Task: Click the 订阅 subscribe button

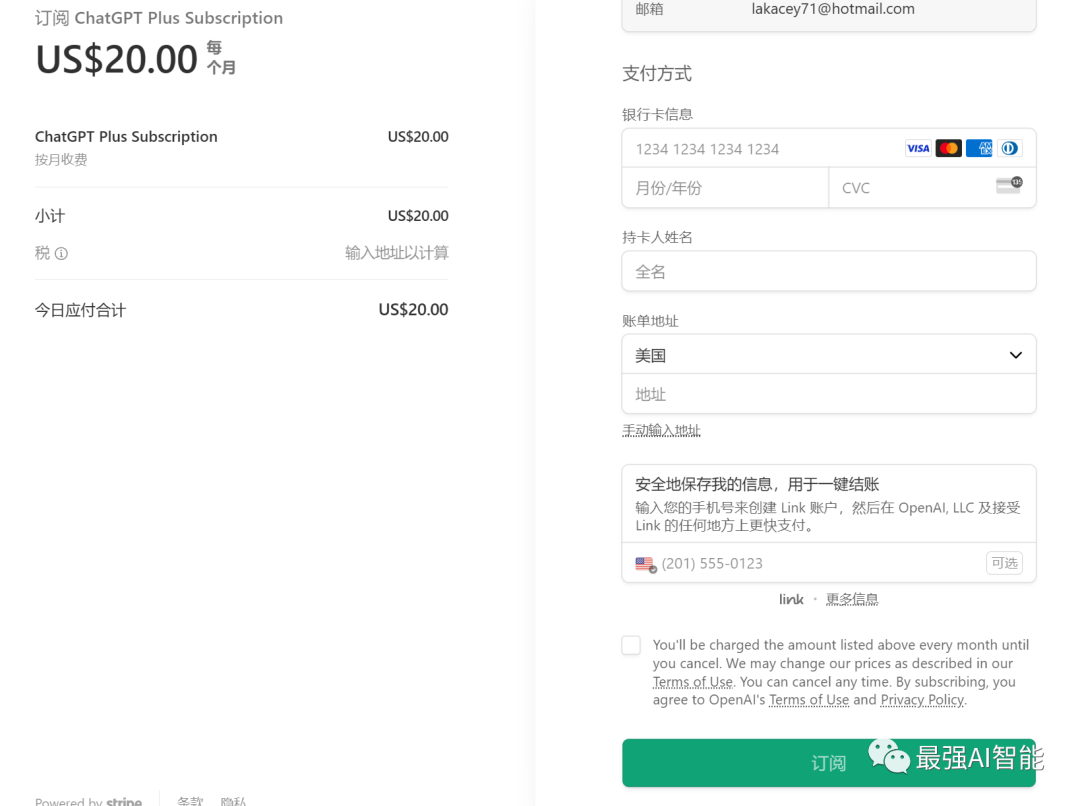Action: tap(829, 763)
